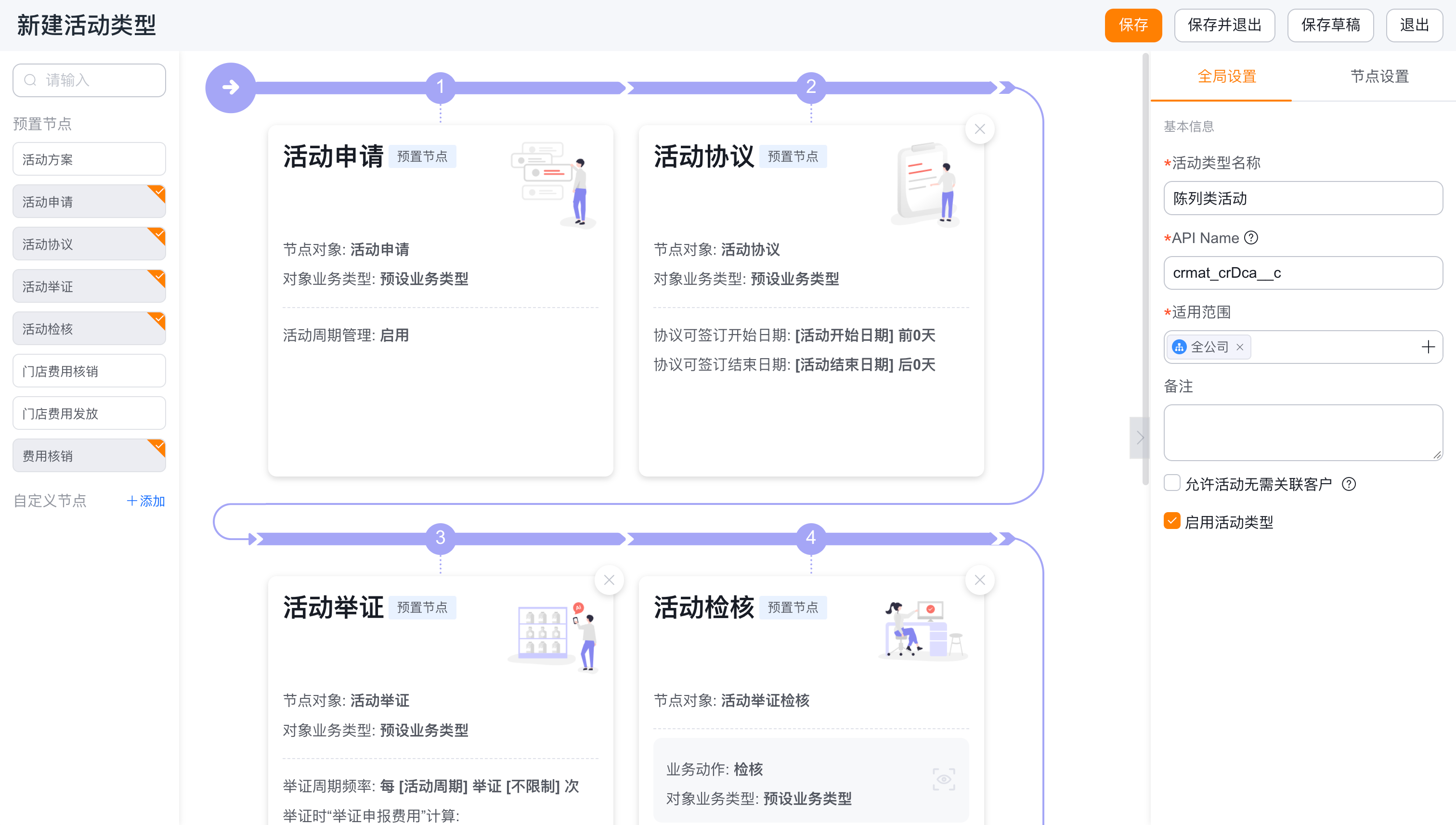Toggle the 活动协议 preset node
This screenshot has height=825, width=1456.
click(x=89, y=244)
